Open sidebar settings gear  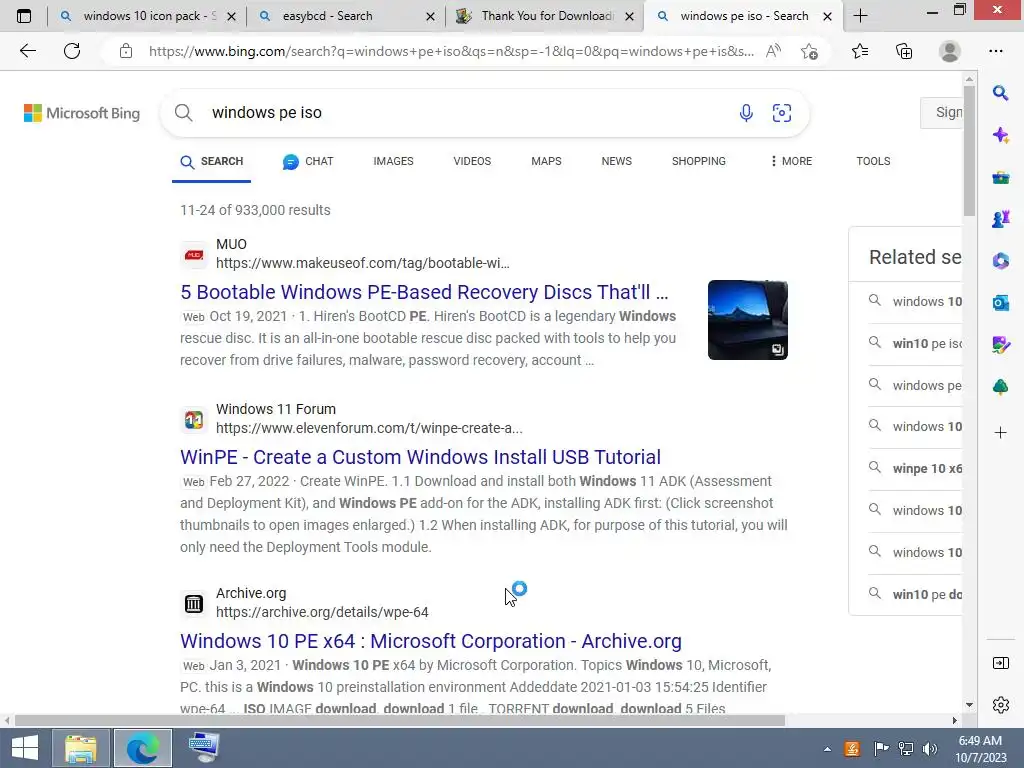pos(1000,705)
